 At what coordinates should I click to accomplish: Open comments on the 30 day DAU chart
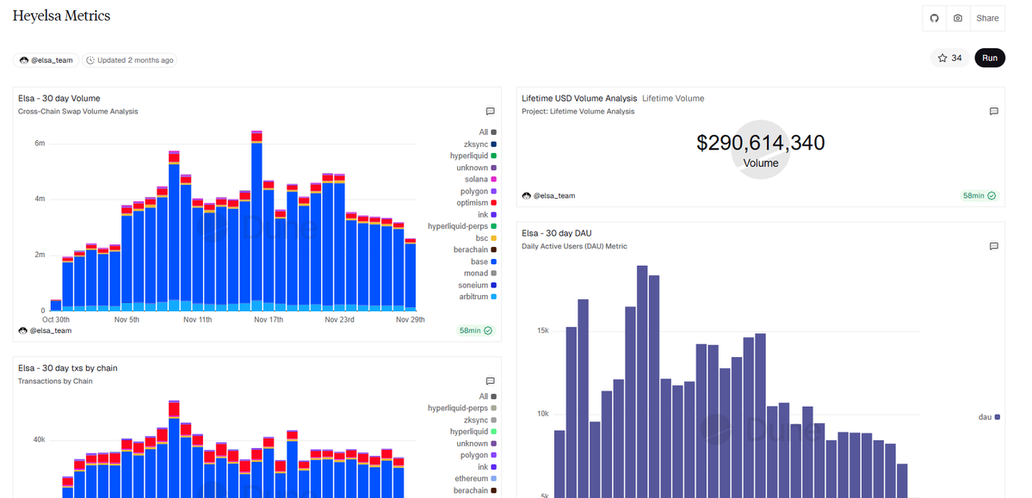click(x=993, y=245)
